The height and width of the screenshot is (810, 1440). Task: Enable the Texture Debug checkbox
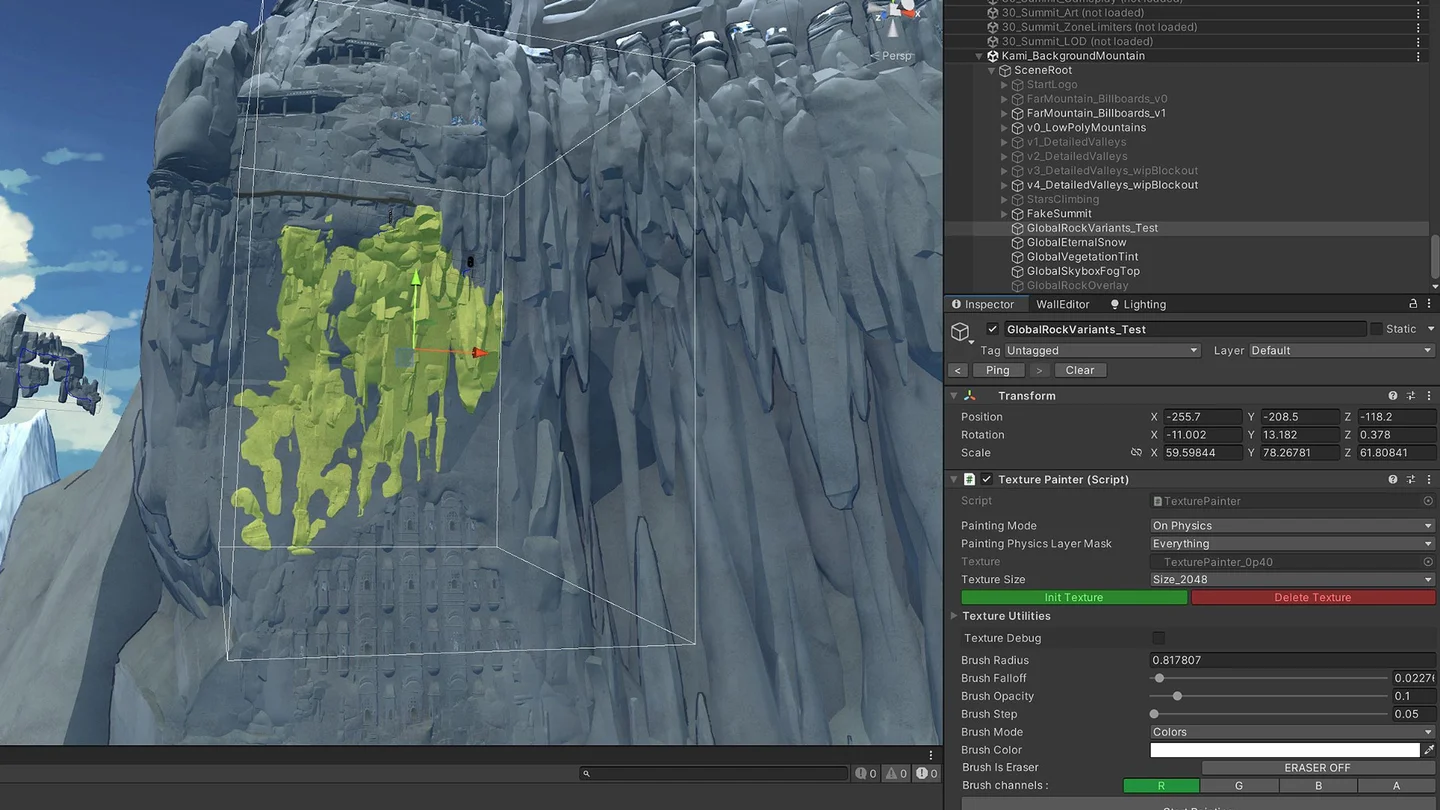pos(1158,638)
